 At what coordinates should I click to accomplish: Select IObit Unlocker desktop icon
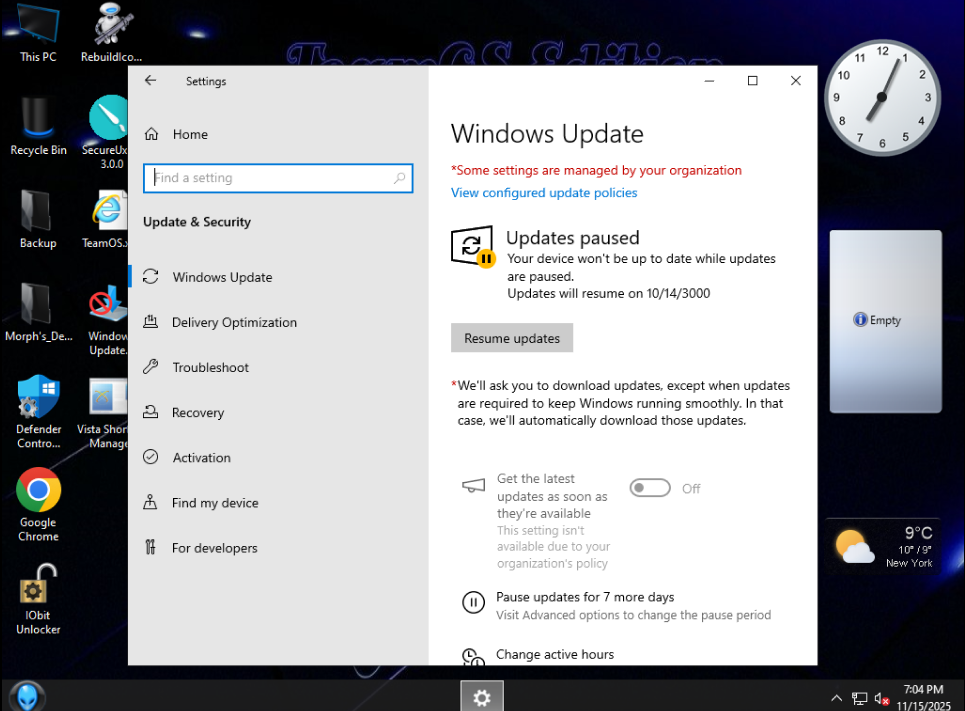[x=38, y=599]
